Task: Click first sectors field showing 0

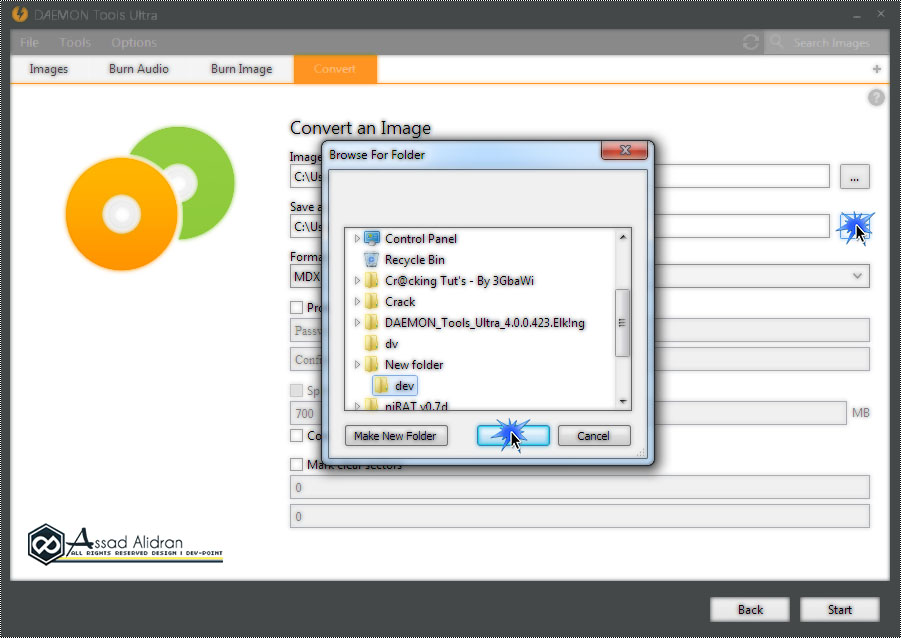Action: [x=580, y=487]
